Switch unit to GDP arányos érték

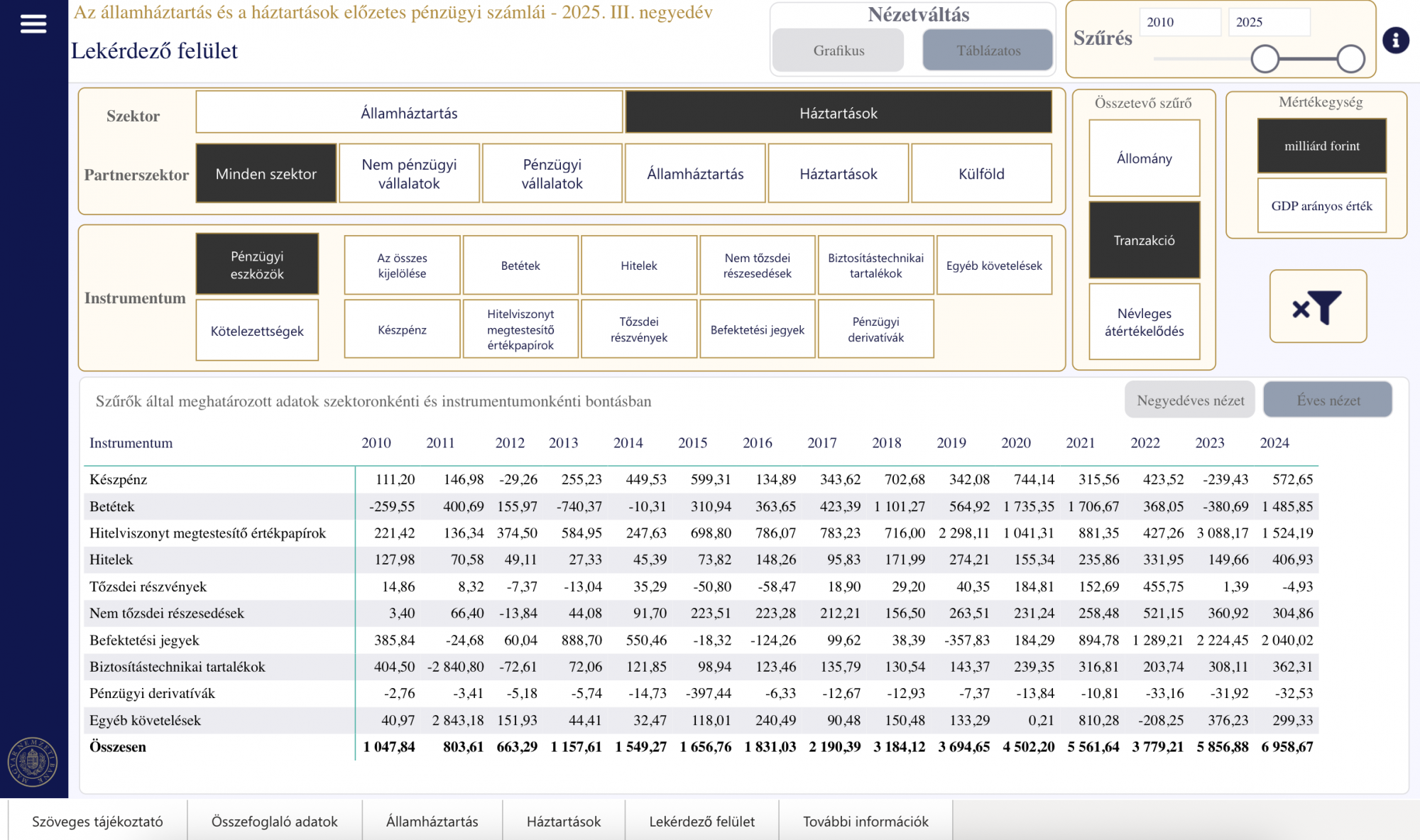pos(1321,206)
